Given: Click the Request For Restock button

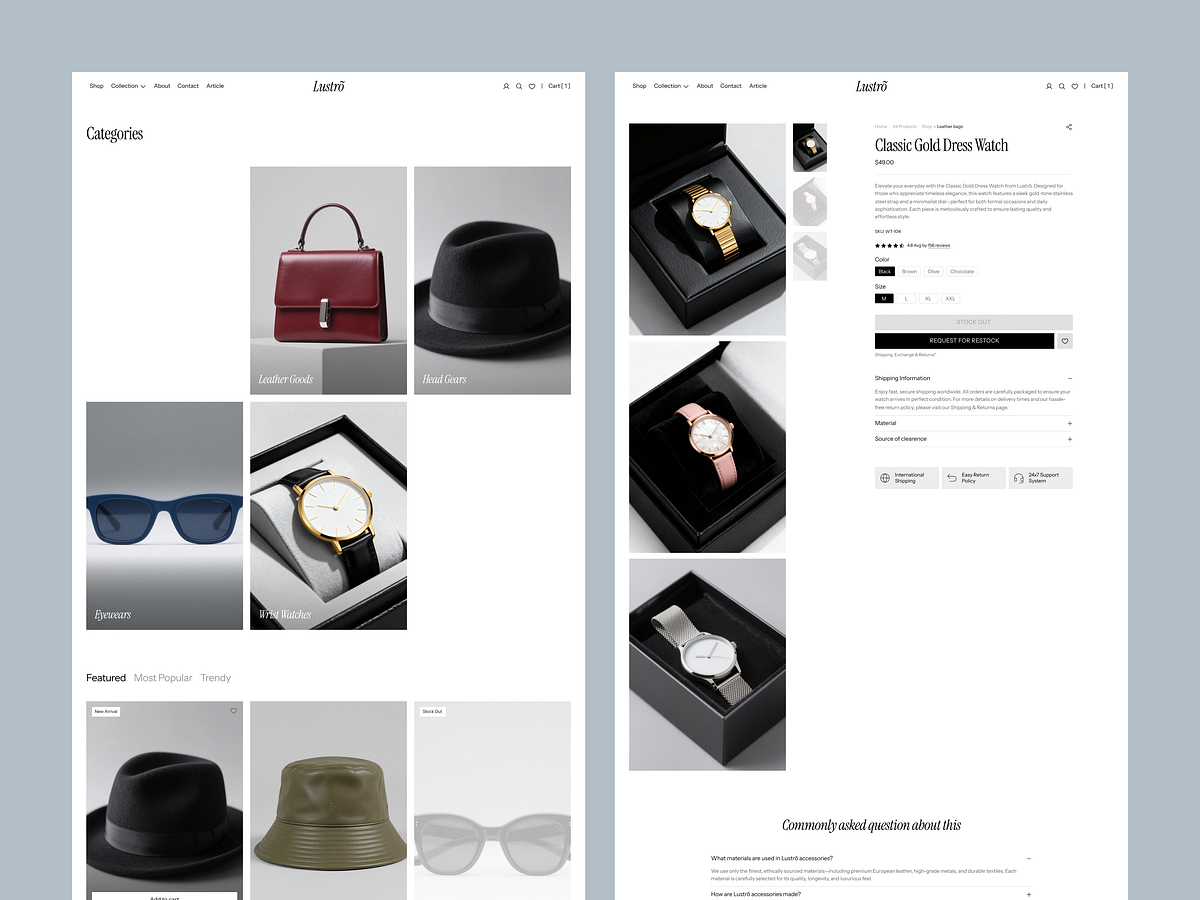Looking at the screenshot, I should (x=963, y=340).
